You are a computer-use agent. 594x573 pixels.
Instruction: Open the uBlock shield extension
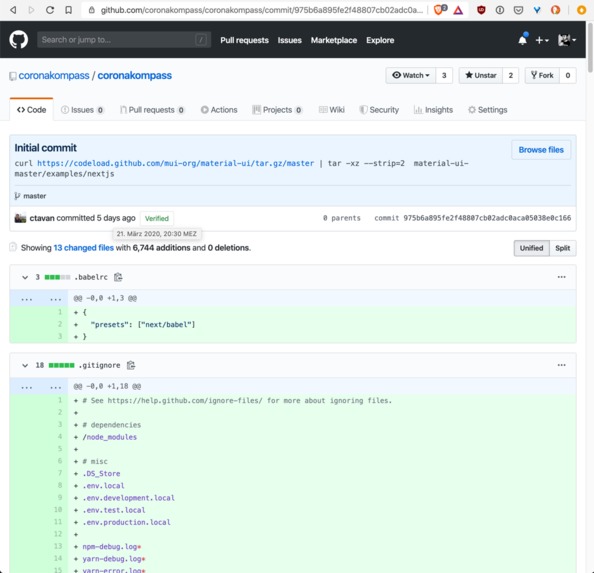click(x=481, y=10)
